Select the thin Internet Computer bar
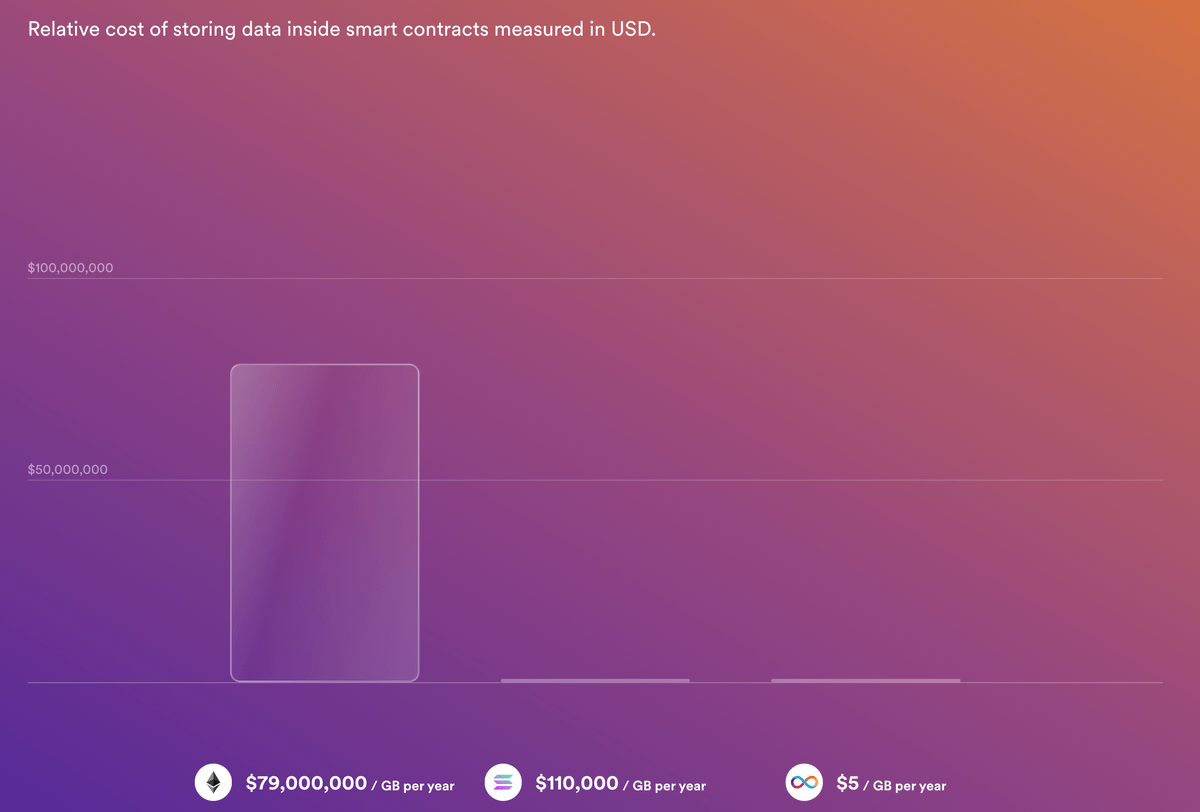Image resolution: width=1200 pixels, height=812 pixels. coord(865,680)
